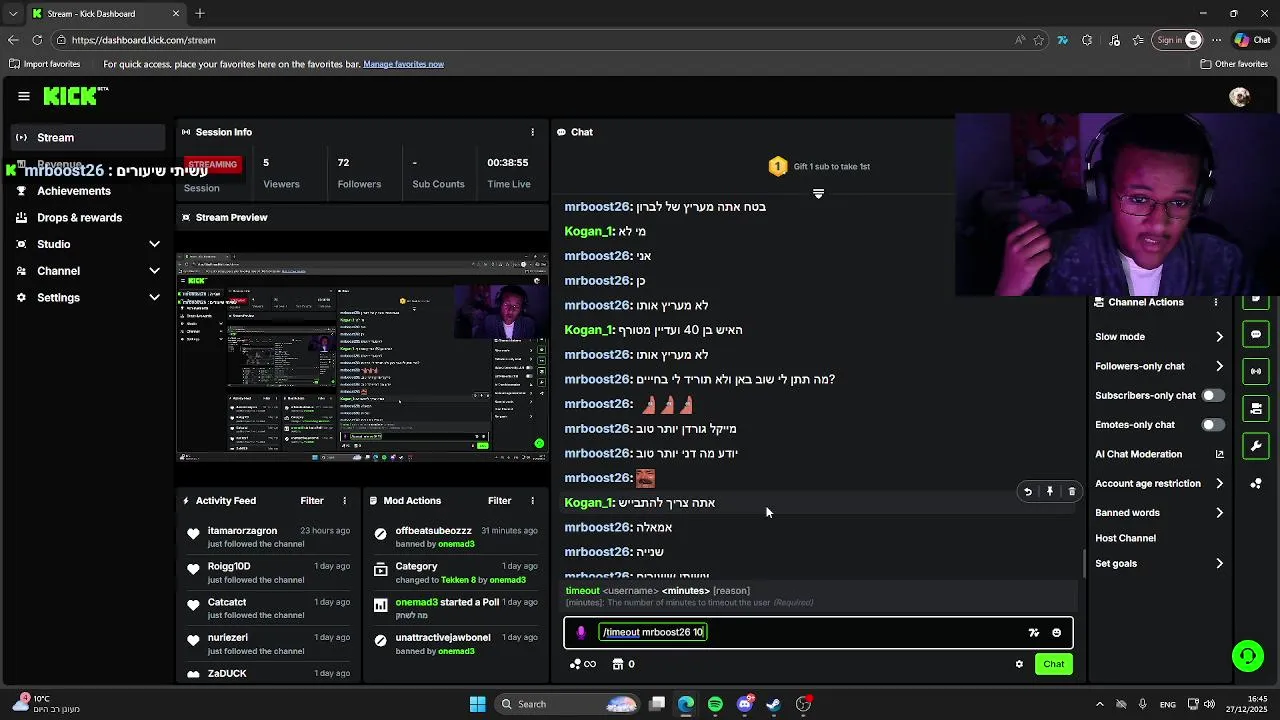This screenshot has width=1280, height=720.
Task: Click the gift sub leaderboard badge
Action: (x=778, y=166)
